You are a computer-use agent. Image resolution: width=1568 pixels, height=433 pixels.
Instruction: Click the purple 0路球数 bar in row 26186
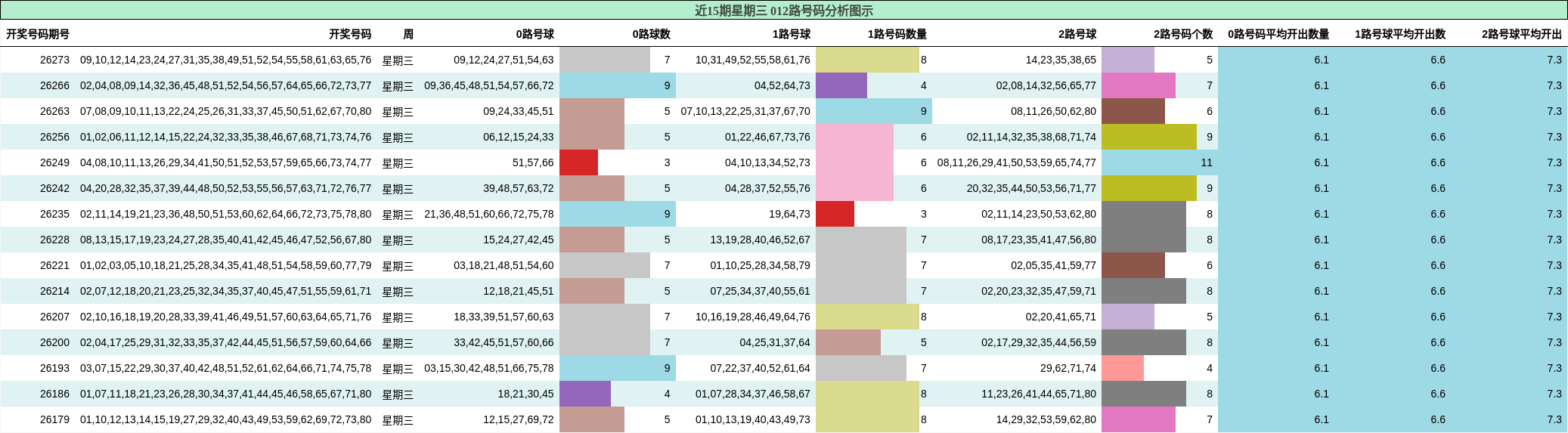(585, 394)
